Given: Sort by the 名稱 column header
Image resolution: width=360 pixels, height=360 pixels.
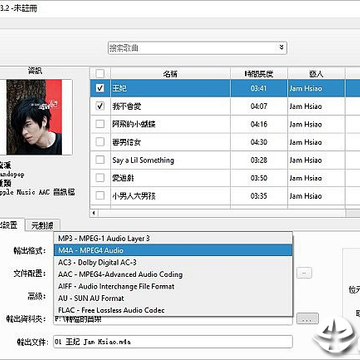Looking at the screenshot, I should click(170, 74).
